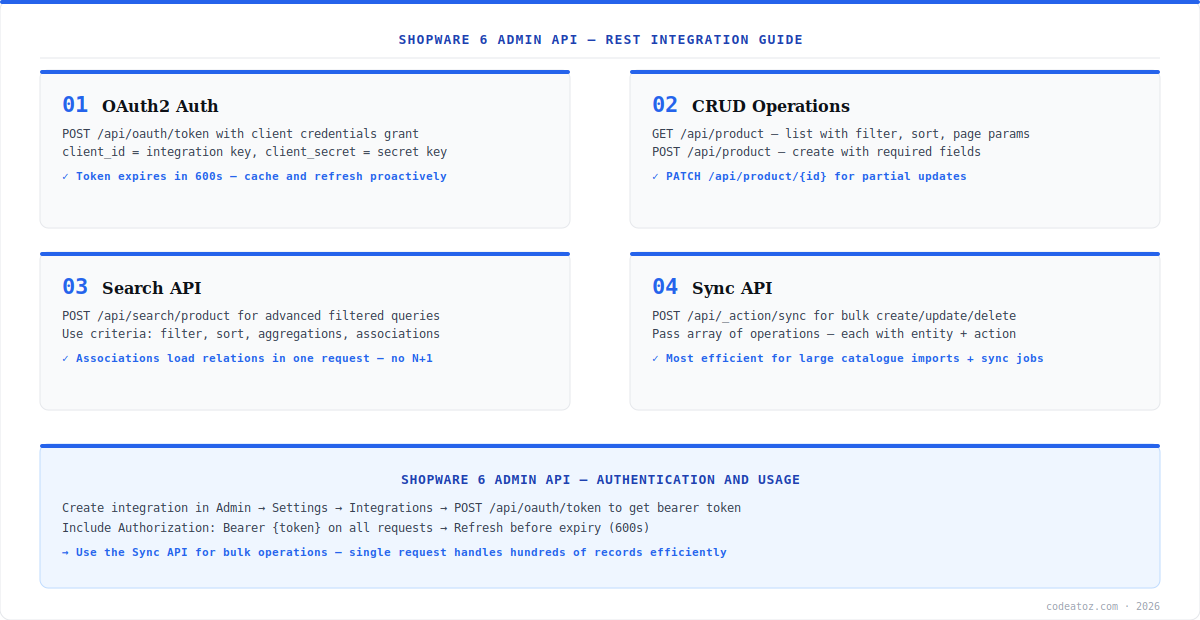Select the "client_id = integration key" line
Screen dimensions: 1200x620
click(255, 152)
